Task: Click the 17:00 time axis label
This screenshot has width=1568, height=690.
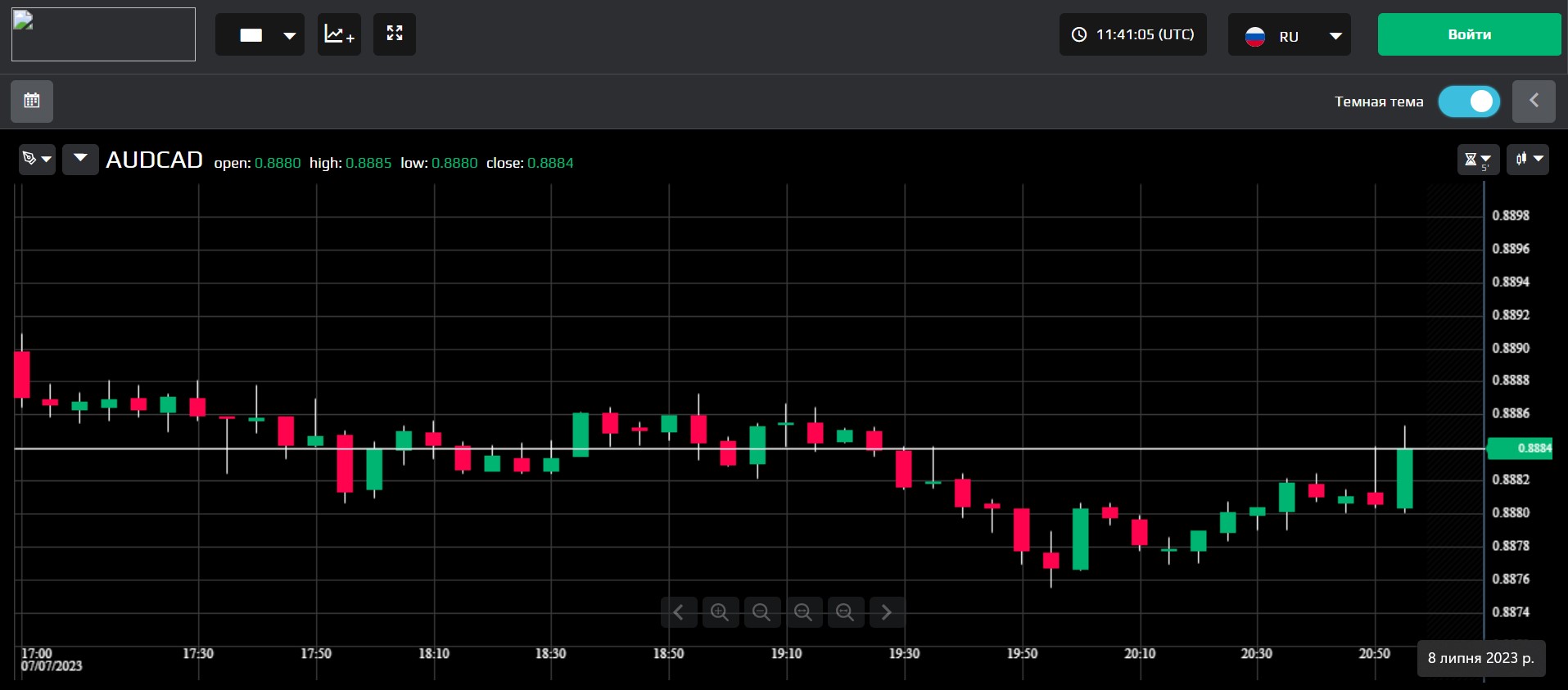Action: pyautogui.click(x=37, y=653)
